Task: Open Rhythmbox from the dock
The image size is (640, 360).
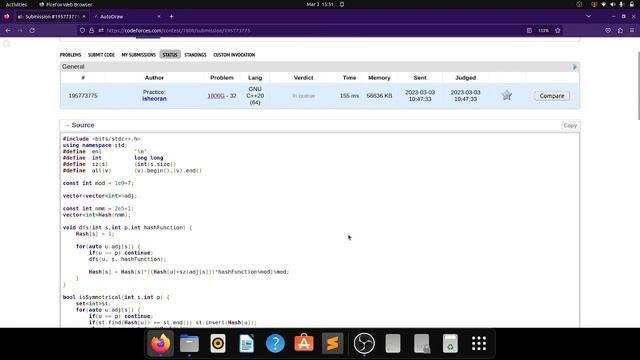Action: pos(218,343)
